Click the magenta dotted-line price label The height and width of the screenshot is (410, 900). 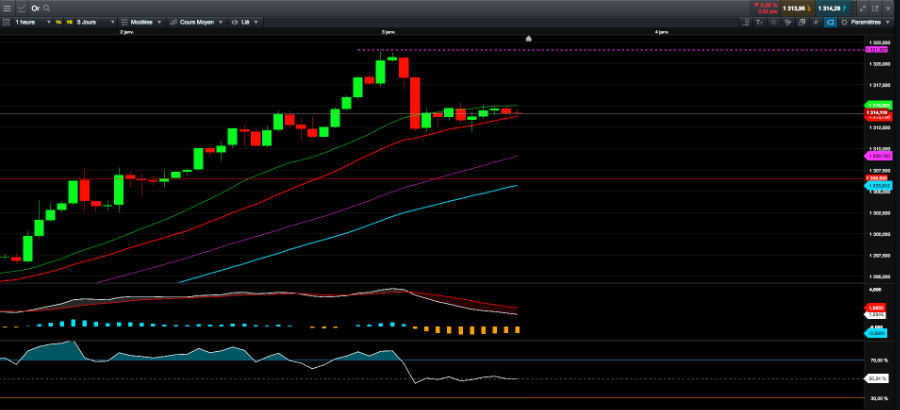point(874,50)
